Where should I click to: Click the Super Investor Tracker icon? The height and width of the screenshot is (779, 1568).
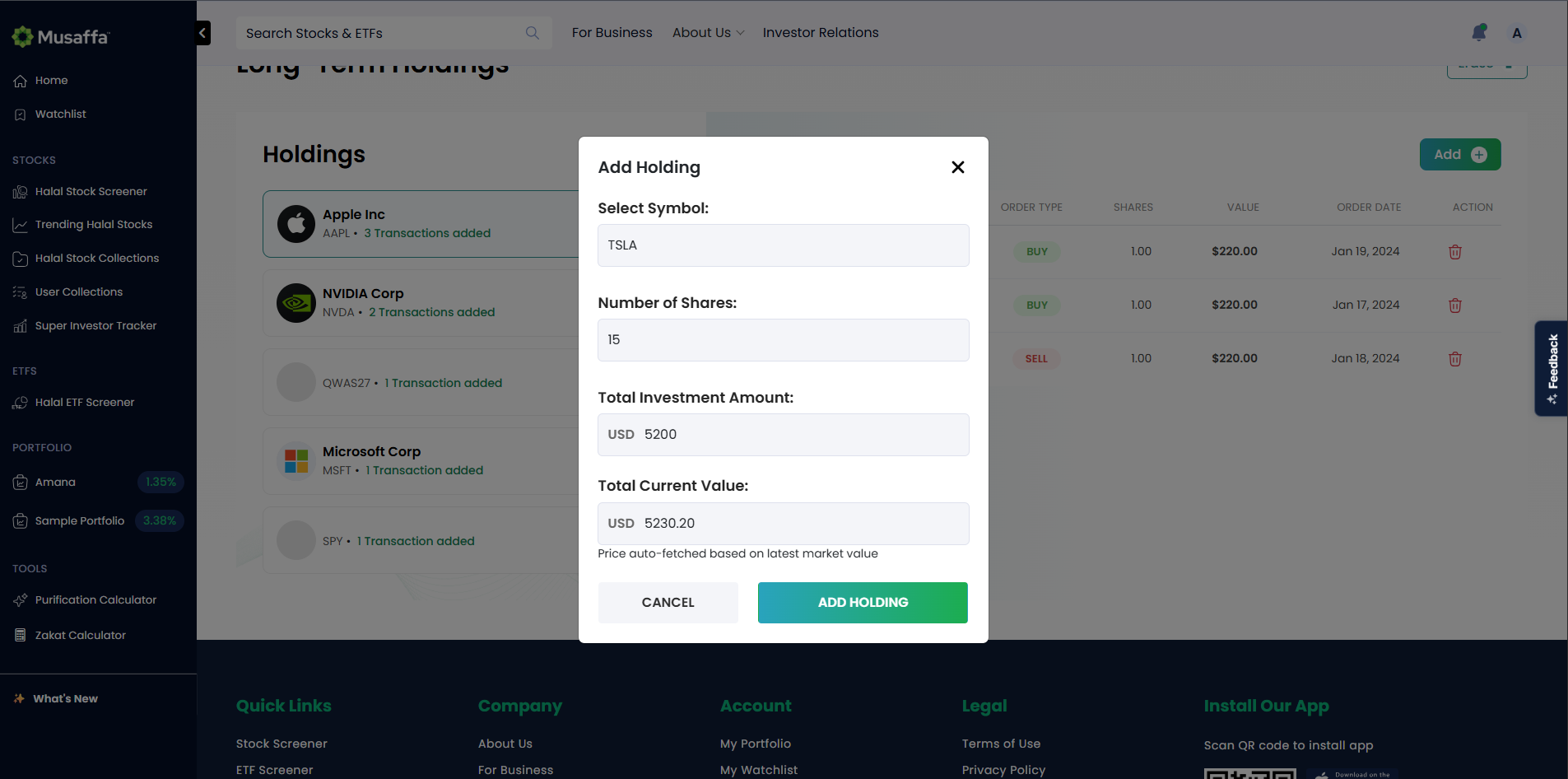pos(21,326)
